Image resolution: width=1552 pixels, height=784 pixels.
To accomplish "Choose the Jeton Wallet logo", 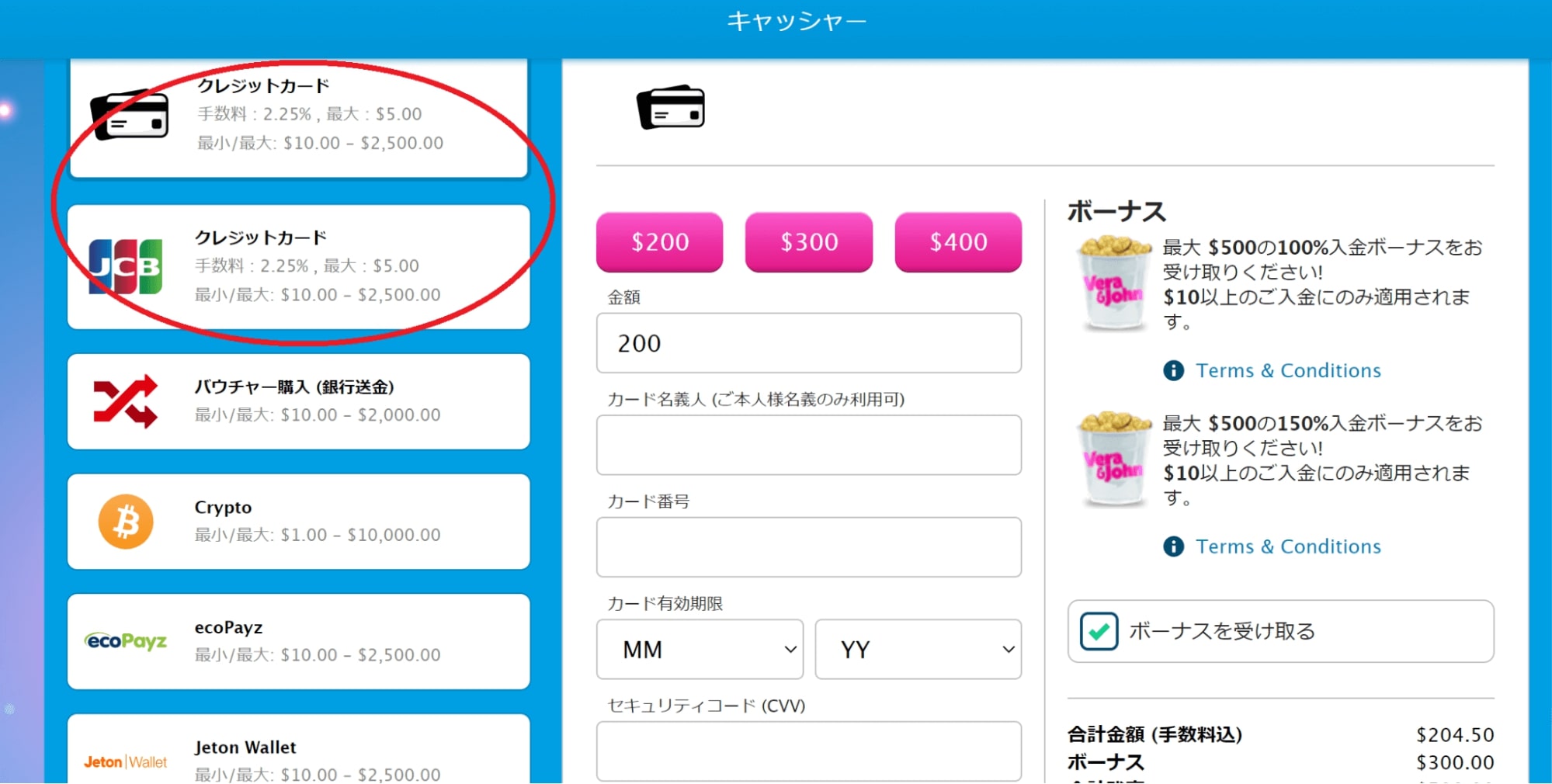I will click(126, 761).
